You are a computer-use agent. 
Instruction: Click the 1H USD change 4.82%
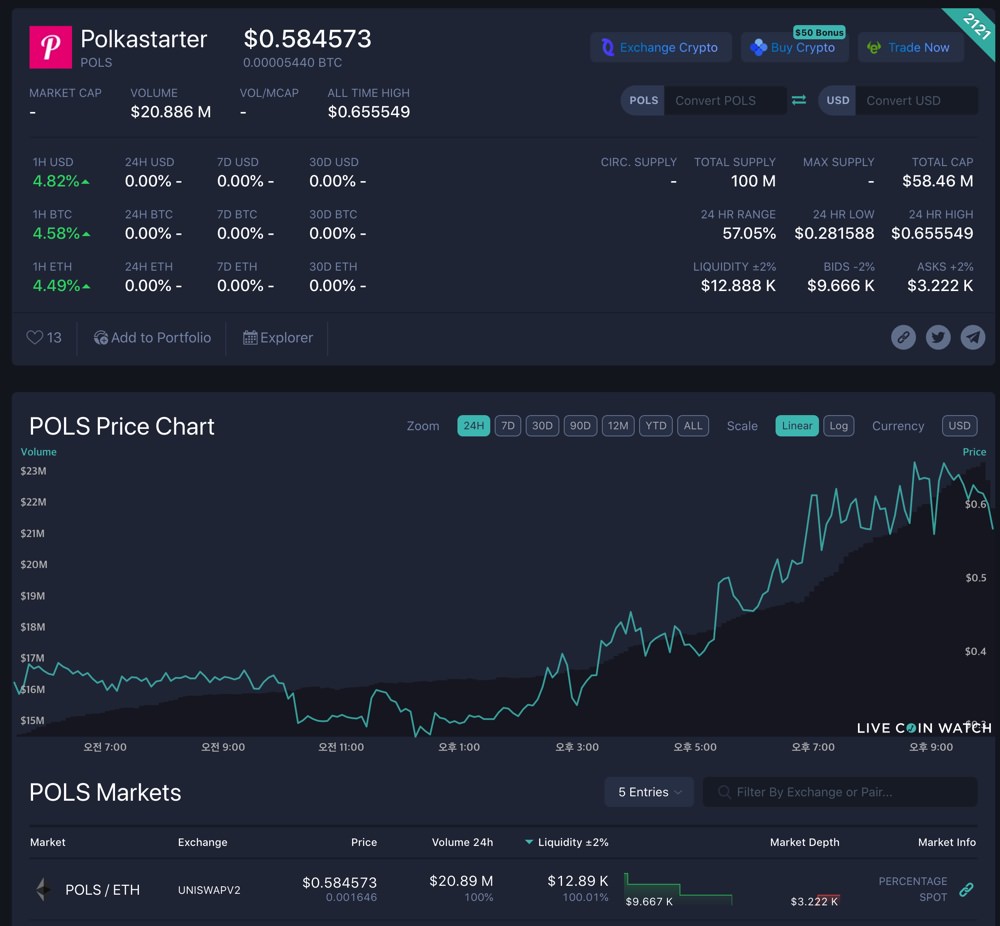(x=61, y=181)
